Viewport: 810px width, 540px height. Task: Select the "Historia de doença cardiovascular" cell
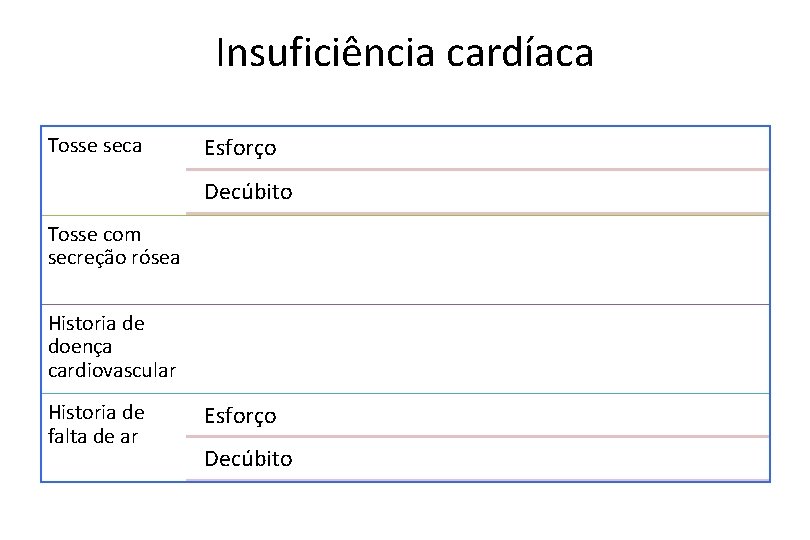tap(114, 349)
